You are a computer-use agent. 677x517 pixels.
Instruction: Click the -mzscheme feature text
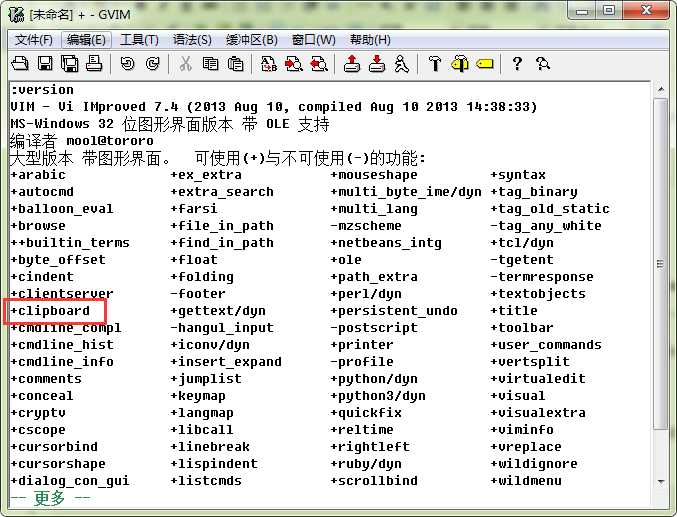(x=366, y=226)
